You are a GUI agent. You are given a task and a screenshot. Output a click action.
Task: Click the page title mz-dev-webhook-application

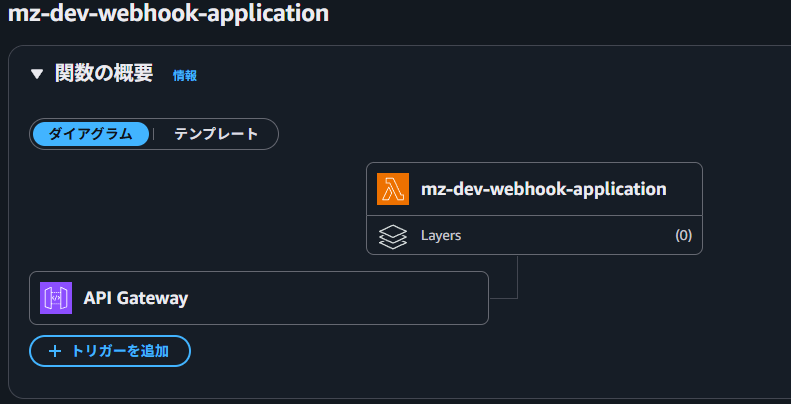(168, 13)
